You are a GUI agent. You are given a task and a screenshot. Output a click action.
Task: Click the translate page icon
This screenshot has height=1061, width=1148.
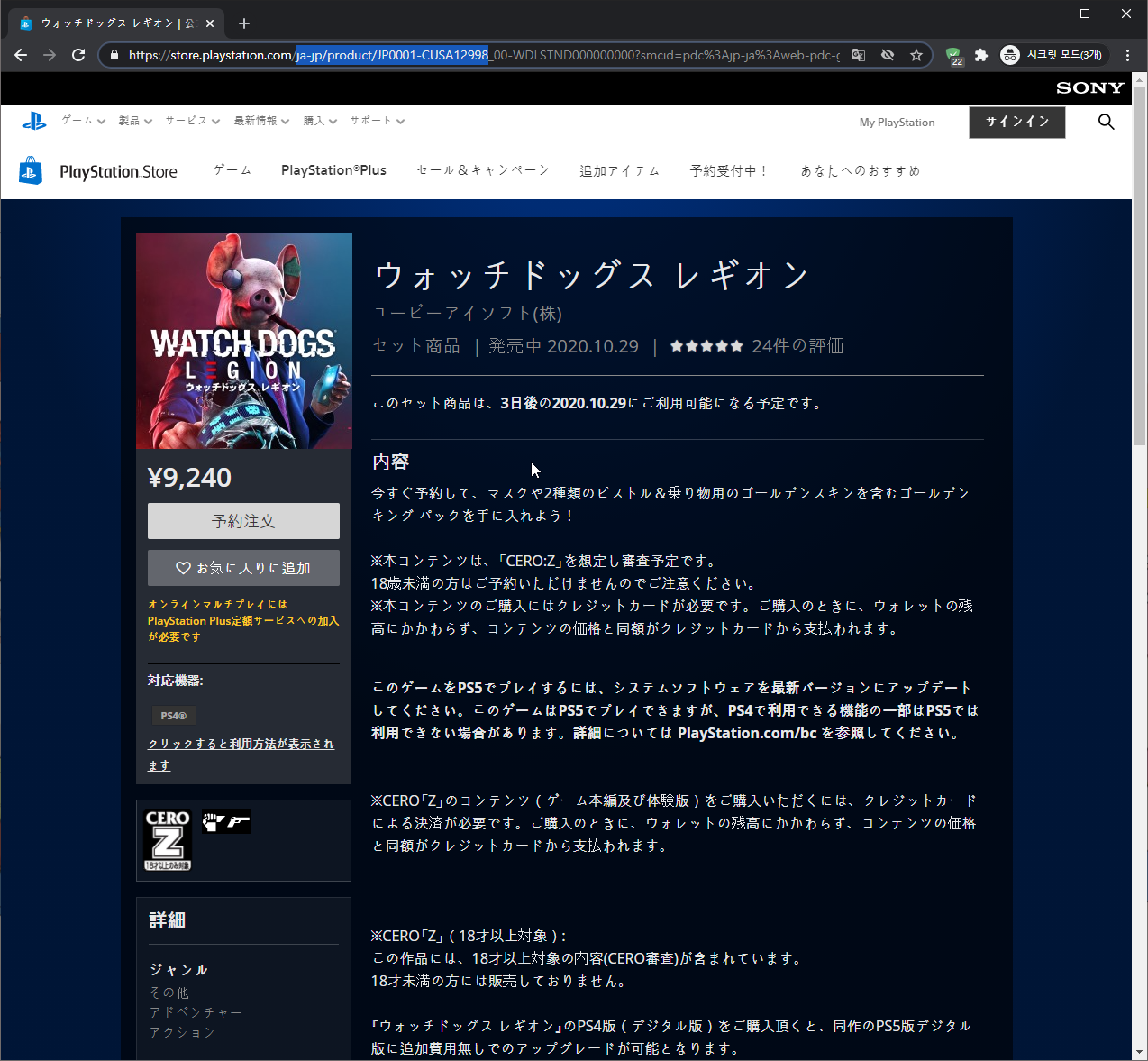tap(859, 55)
